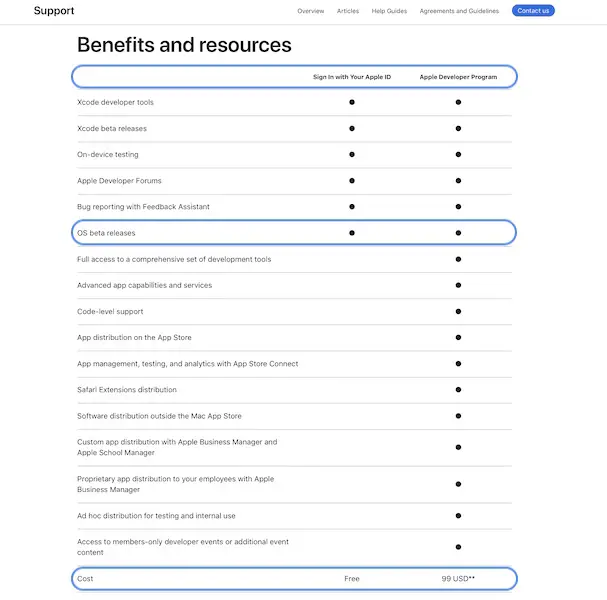Image resolution: width=607 pixels, height=600 pixels.
Task: Click On-device testing dot under Apple ID column
Action: point(352,154)
